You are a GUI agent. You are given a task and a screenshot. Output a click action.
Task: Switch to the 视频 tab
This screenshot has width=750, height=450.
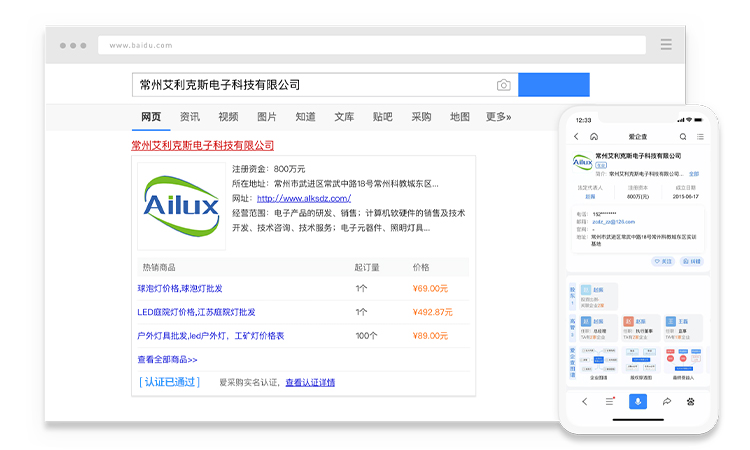(228, 117)
